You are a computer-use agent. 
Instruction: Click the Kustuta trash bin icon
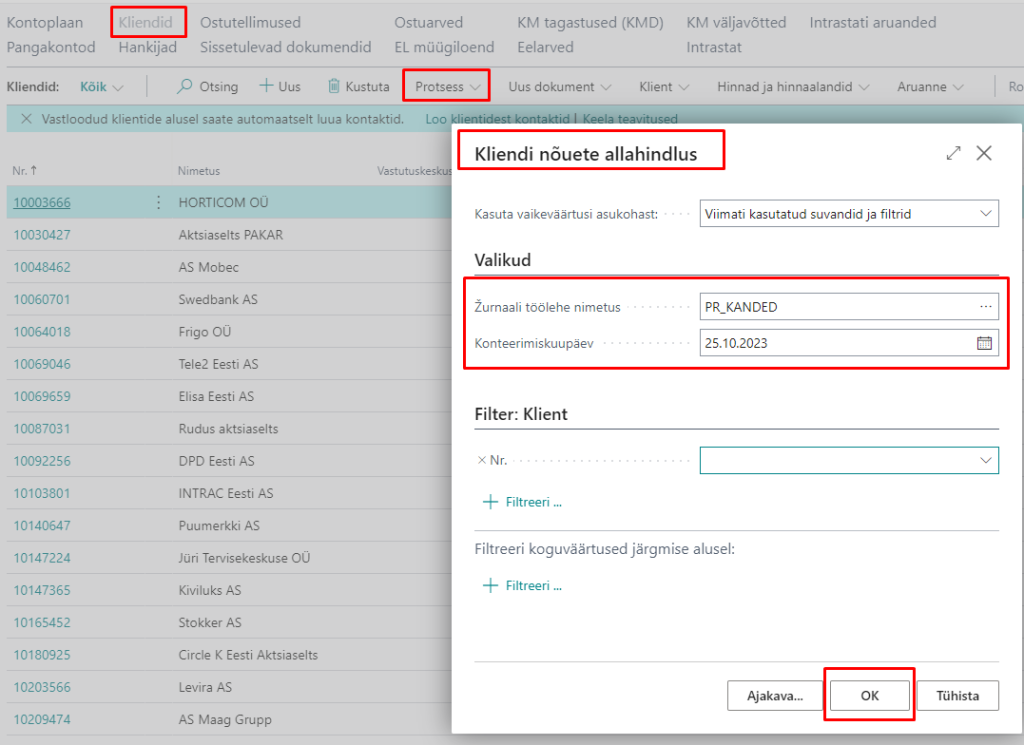[x=334, y=87]
